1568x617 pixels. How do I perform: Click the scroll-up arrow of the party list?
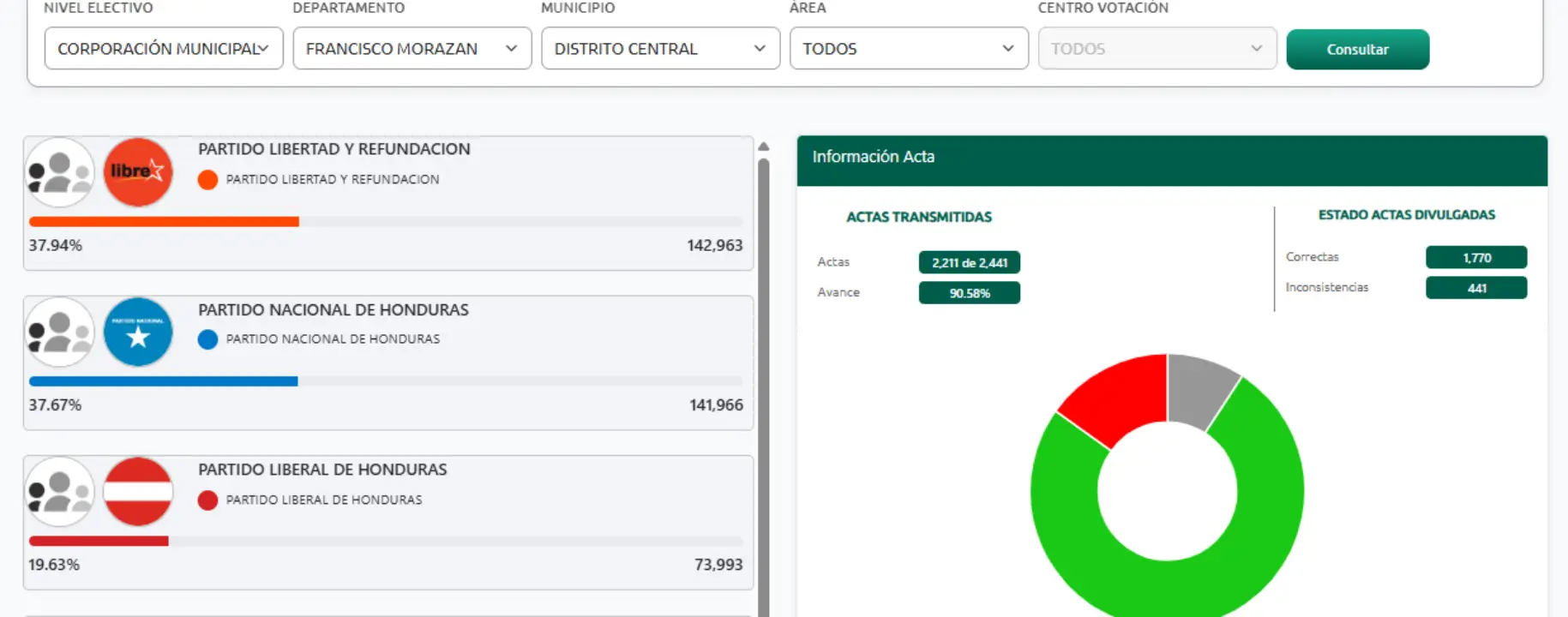(764, 147)
